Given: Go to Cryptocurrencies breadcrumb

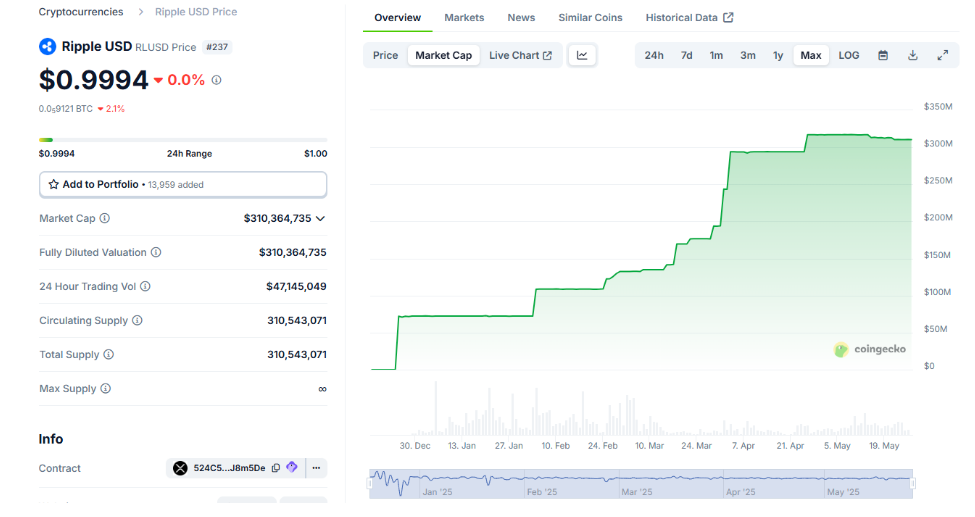Looking at the screenshot, I should 81,12.
